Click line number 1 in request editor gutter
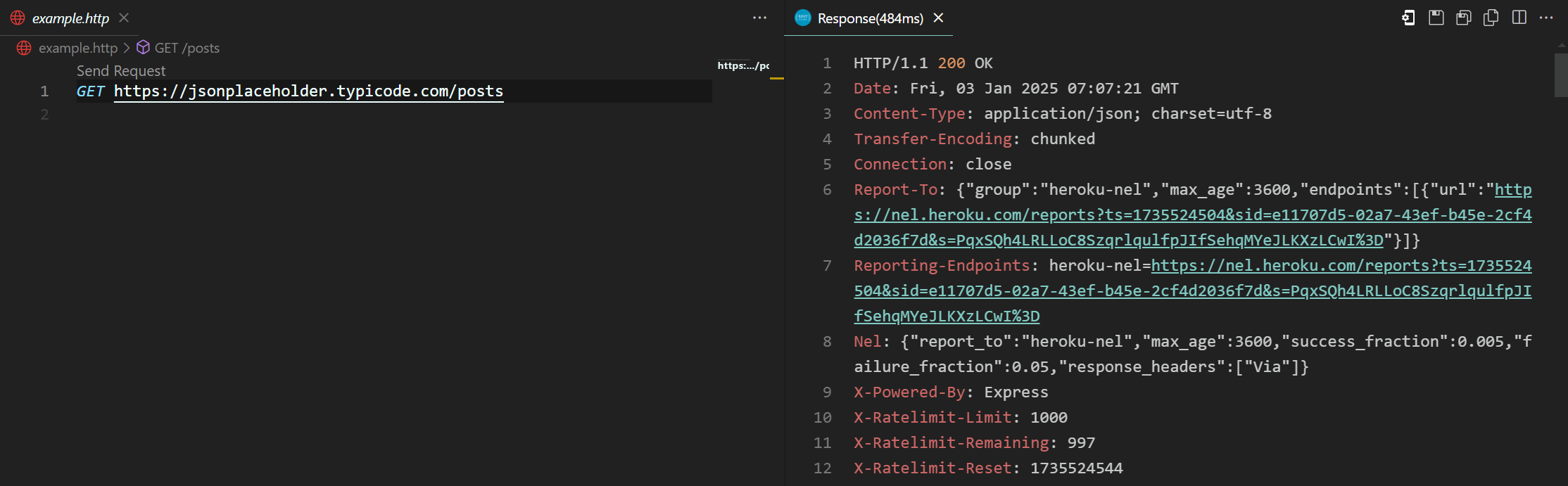The width and height of the screenshot is (1568, 486). (x=44, y=91)
